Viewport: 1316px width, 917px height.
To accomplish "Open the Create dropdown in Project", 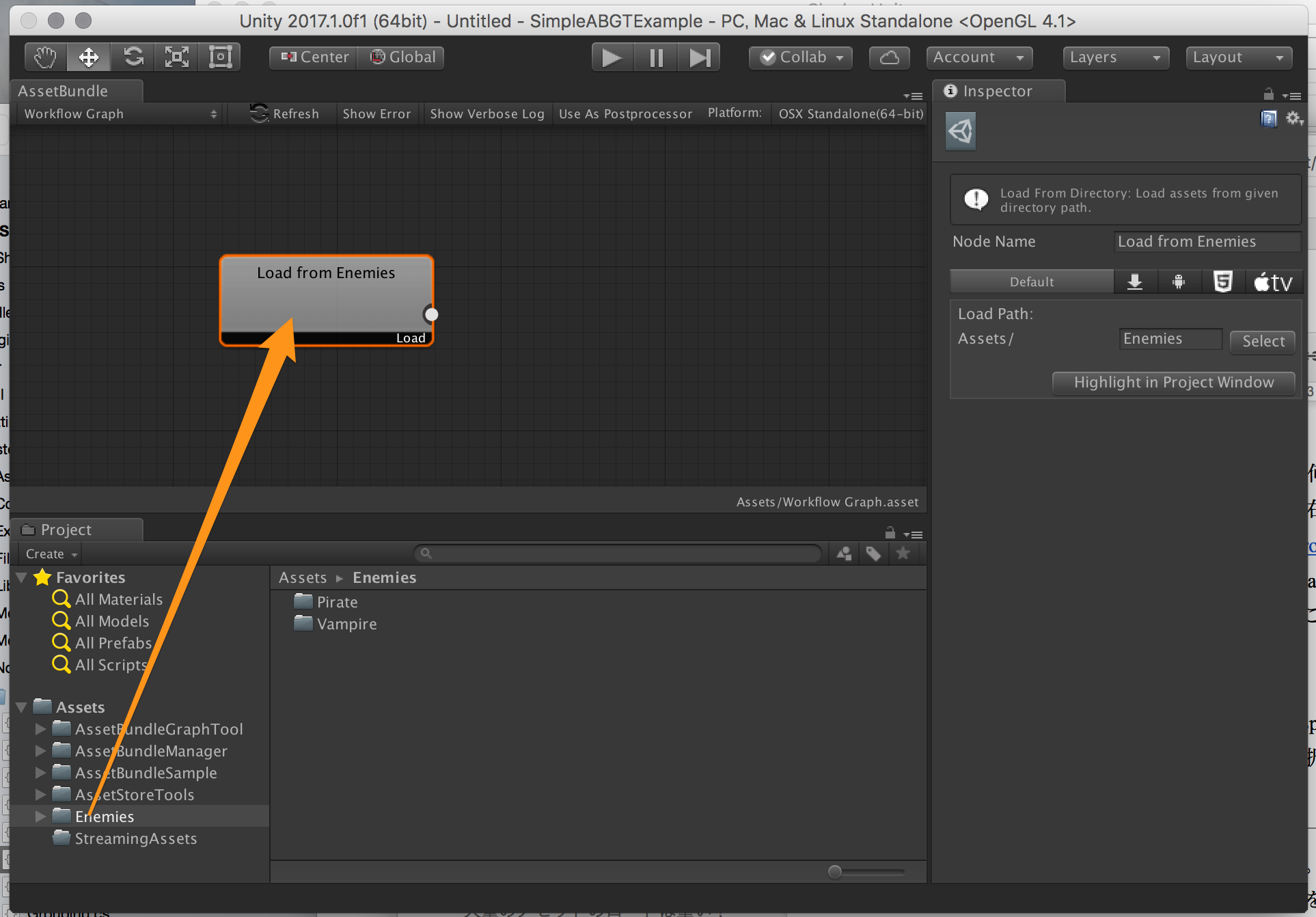I will [51, 554].
